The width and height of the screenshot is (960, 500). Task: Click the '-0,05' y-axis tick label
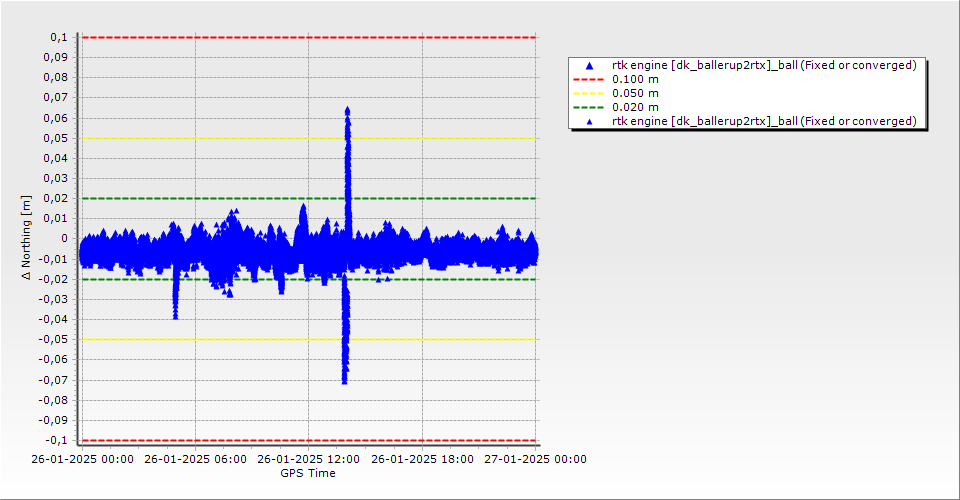pyautogui.click(x=54, y=340)
